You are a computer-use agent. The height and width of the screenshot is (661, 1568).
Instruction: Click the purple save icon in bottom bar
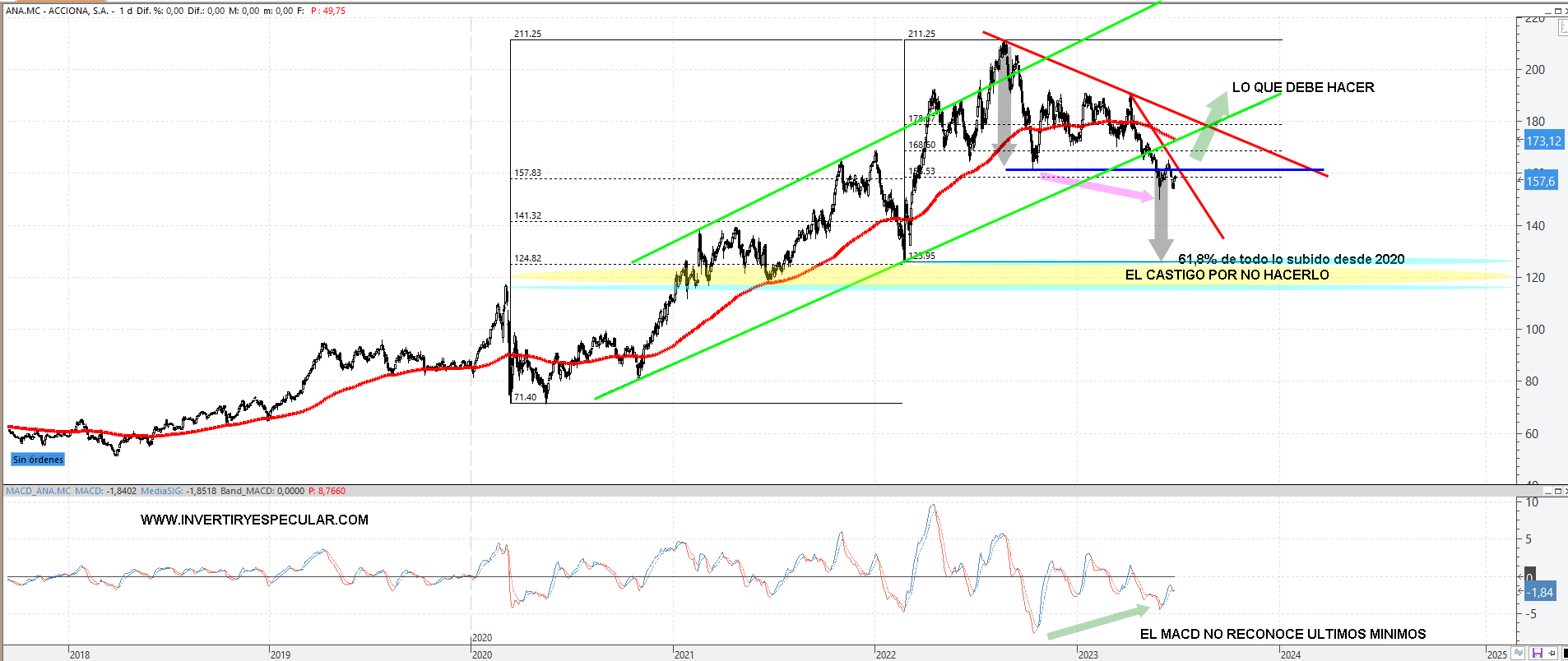coord(1537,654)
